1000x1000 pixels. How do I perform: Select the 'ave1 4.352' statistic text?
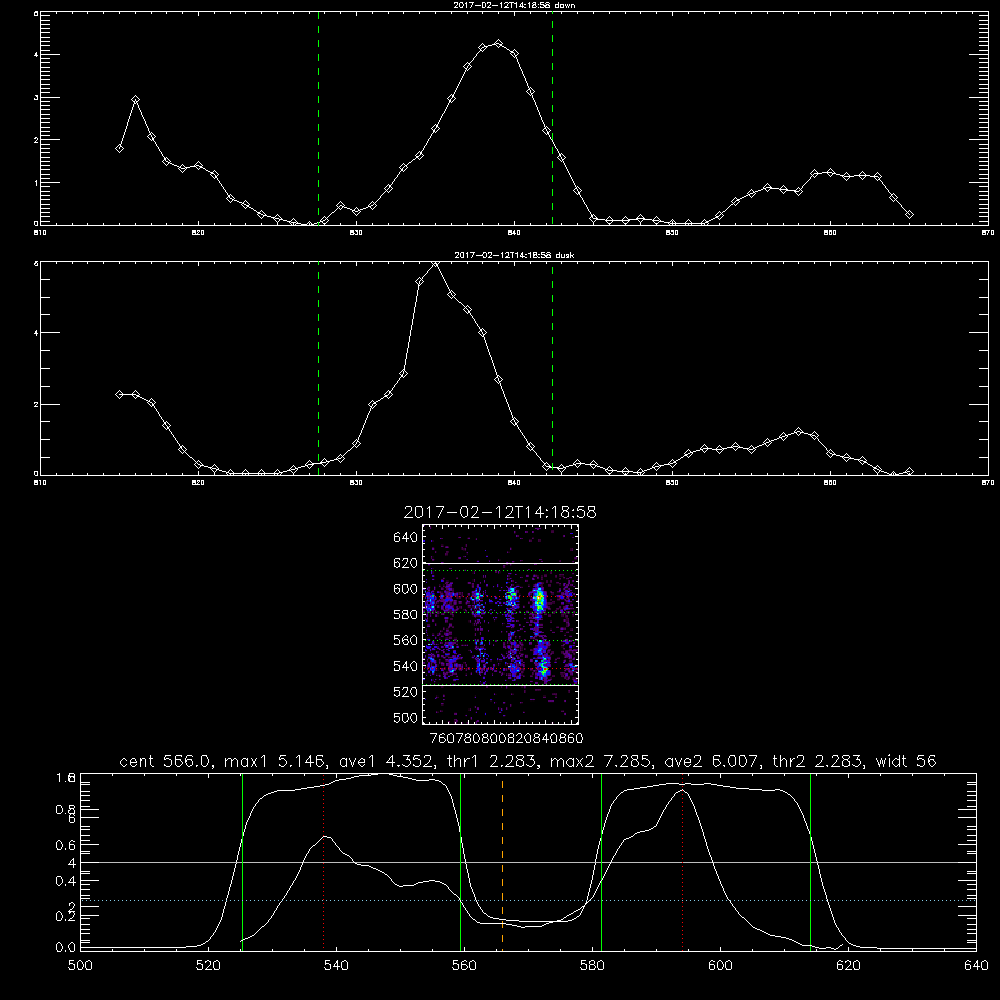tap(388, 761)
